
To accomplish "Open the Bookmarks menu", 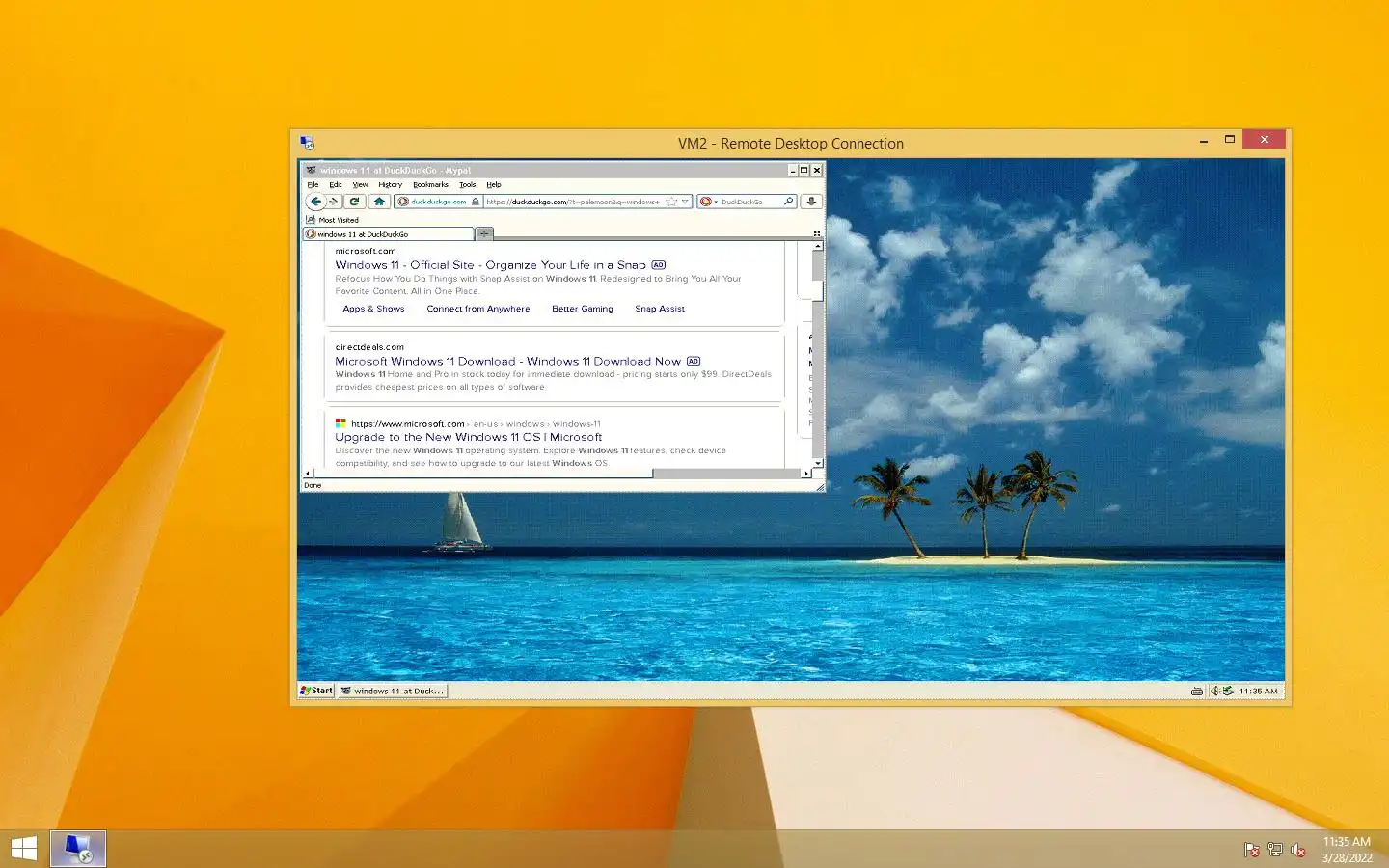I will point(430,184).
